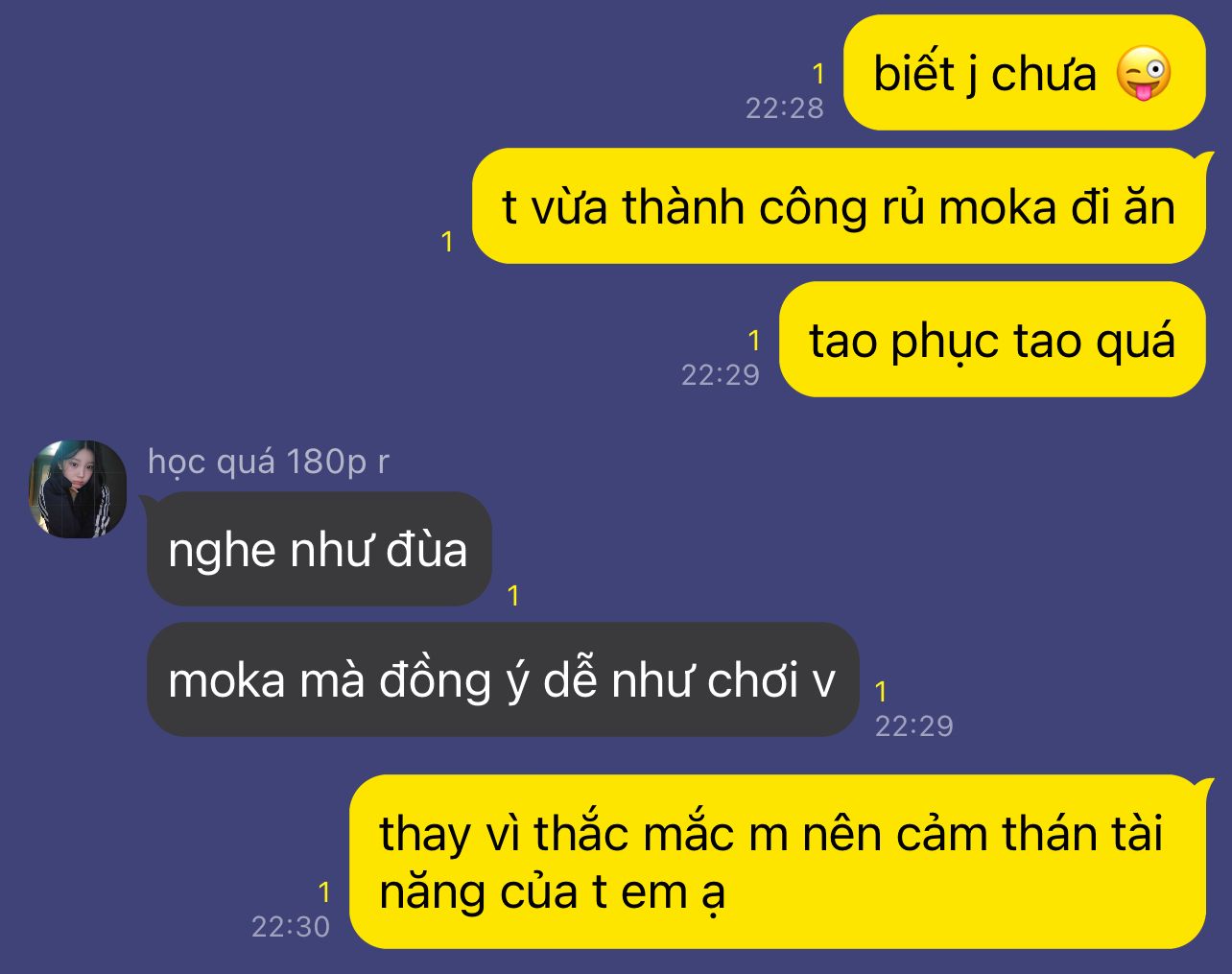Viewport: 1232px width, 974px height.
Task: Click 22:29 timestamp beside the gray moka message
Action: 914,725
